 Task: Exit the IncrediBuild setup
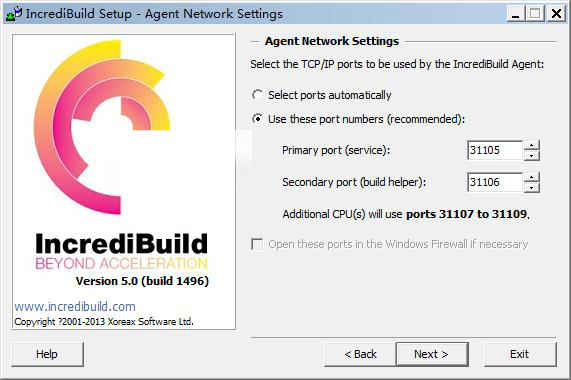(520, 354)
